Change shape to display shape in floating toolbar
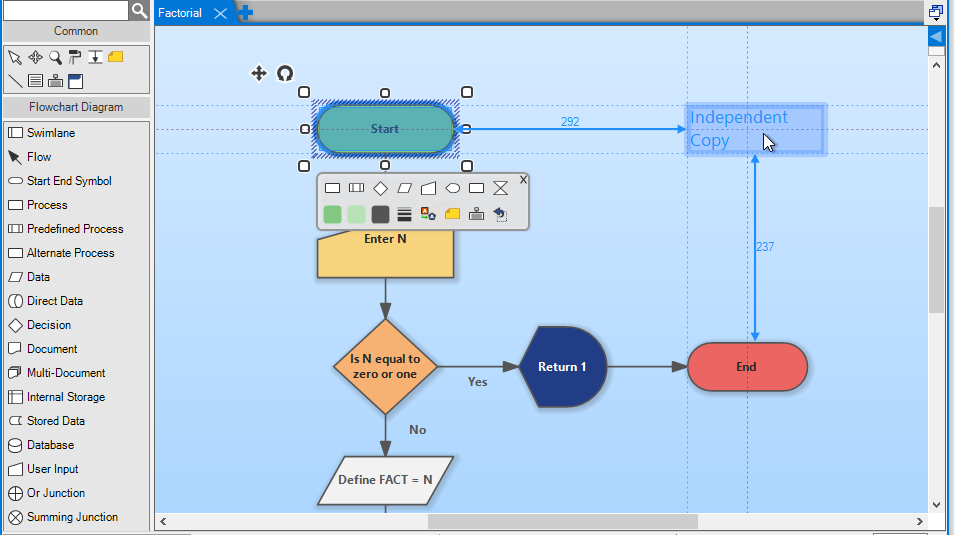954x535 pixels. 453,188
